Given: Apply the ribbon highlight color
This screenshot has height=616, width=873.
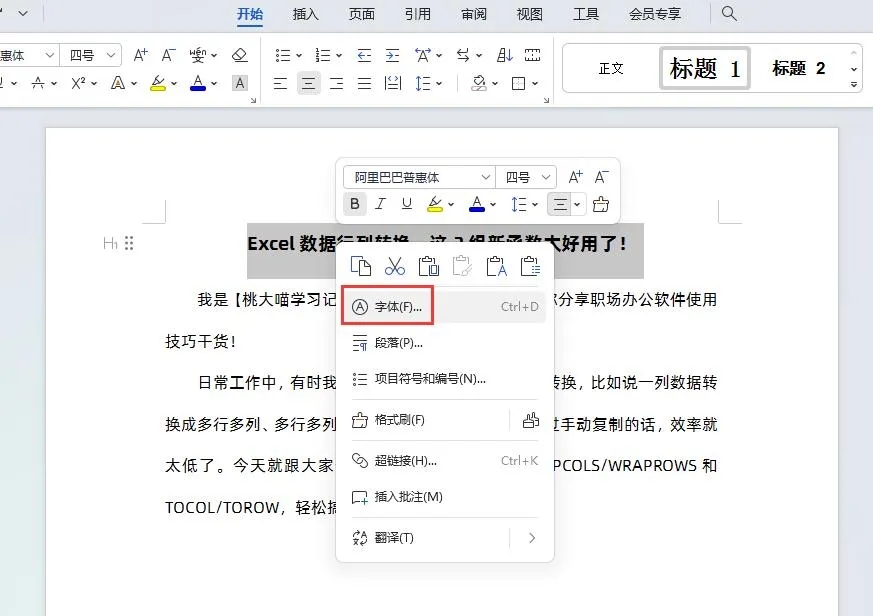Looking at the screenshot, I should pos(158,83).
